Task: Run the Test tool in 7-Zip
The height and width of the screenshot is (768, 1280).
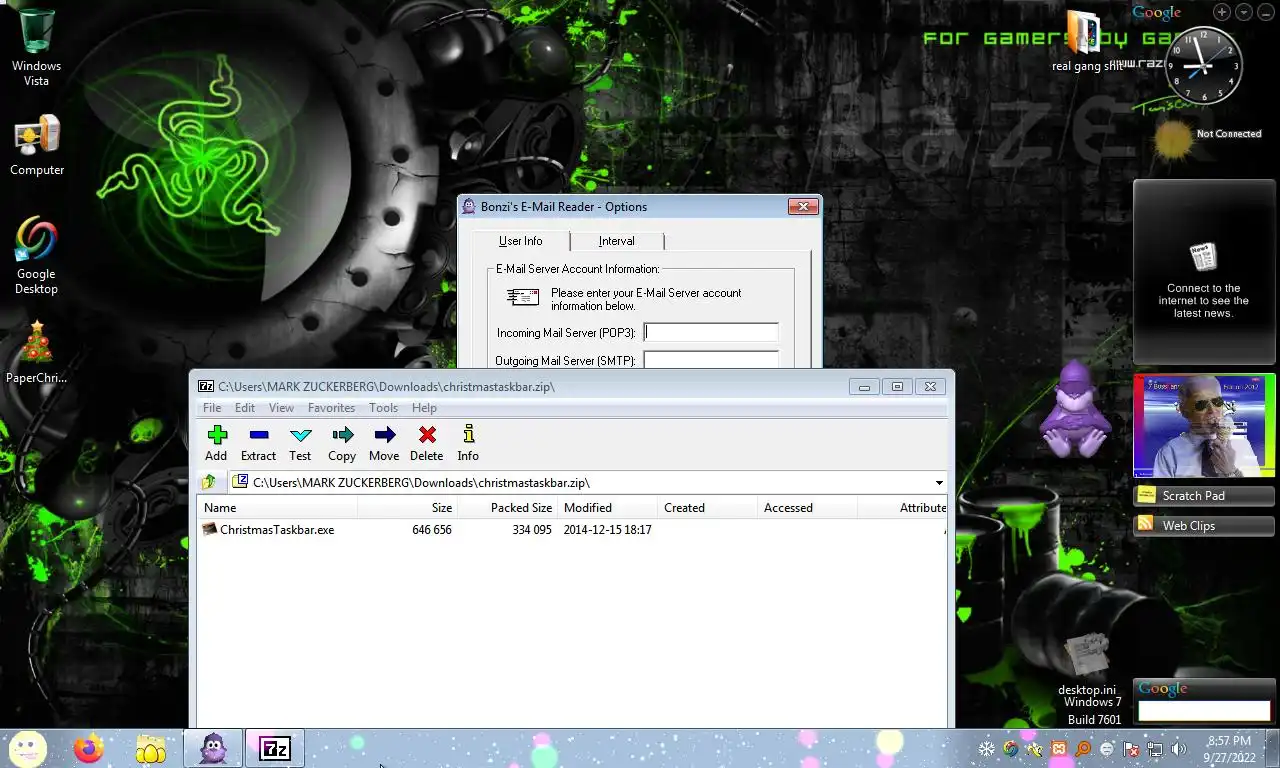Action: pyautogui.click(x=300, y=443)
